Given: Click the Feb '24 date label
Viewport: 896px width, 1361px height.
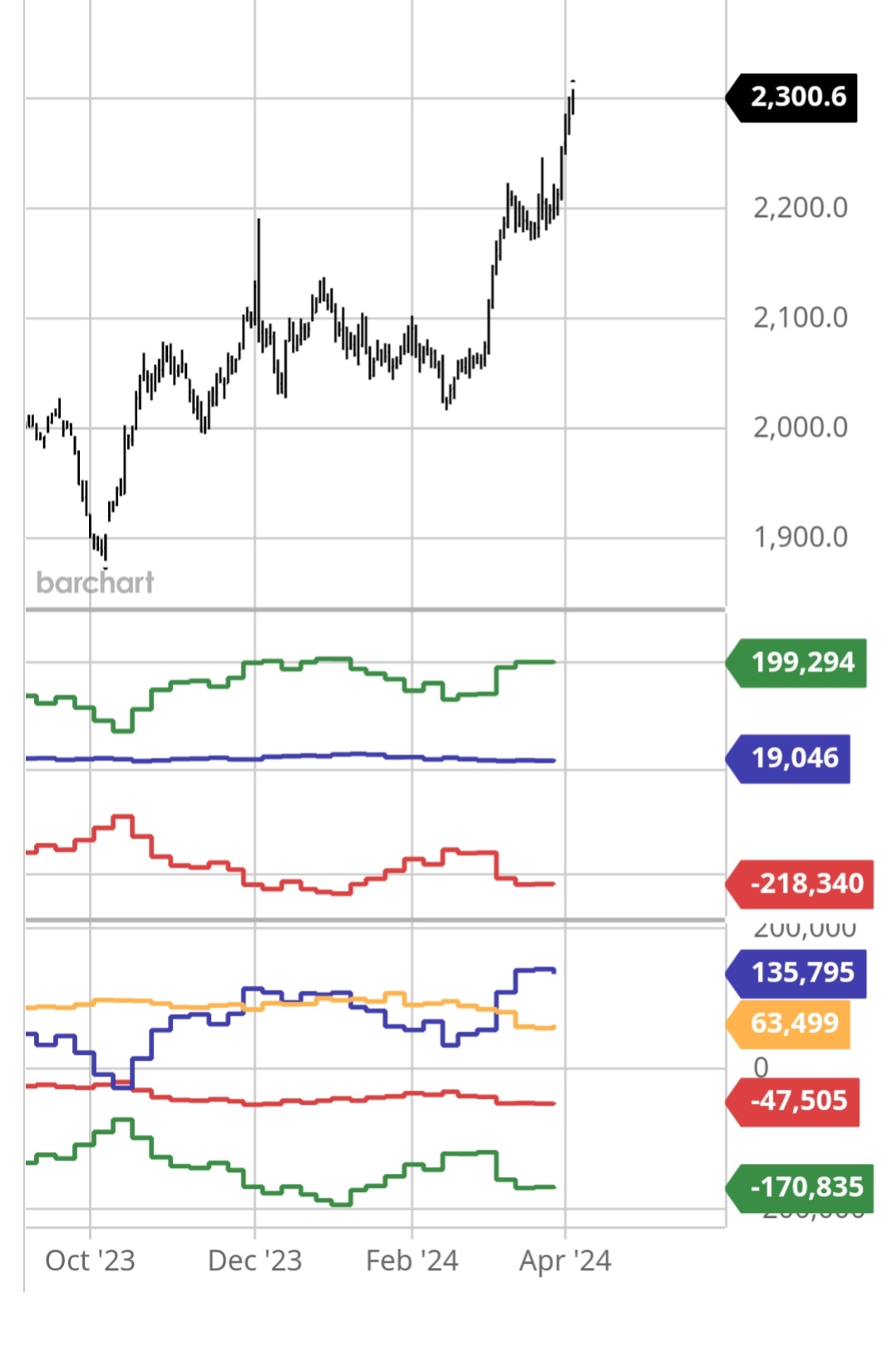Looking at the screenshot, I should (412, 1260).
